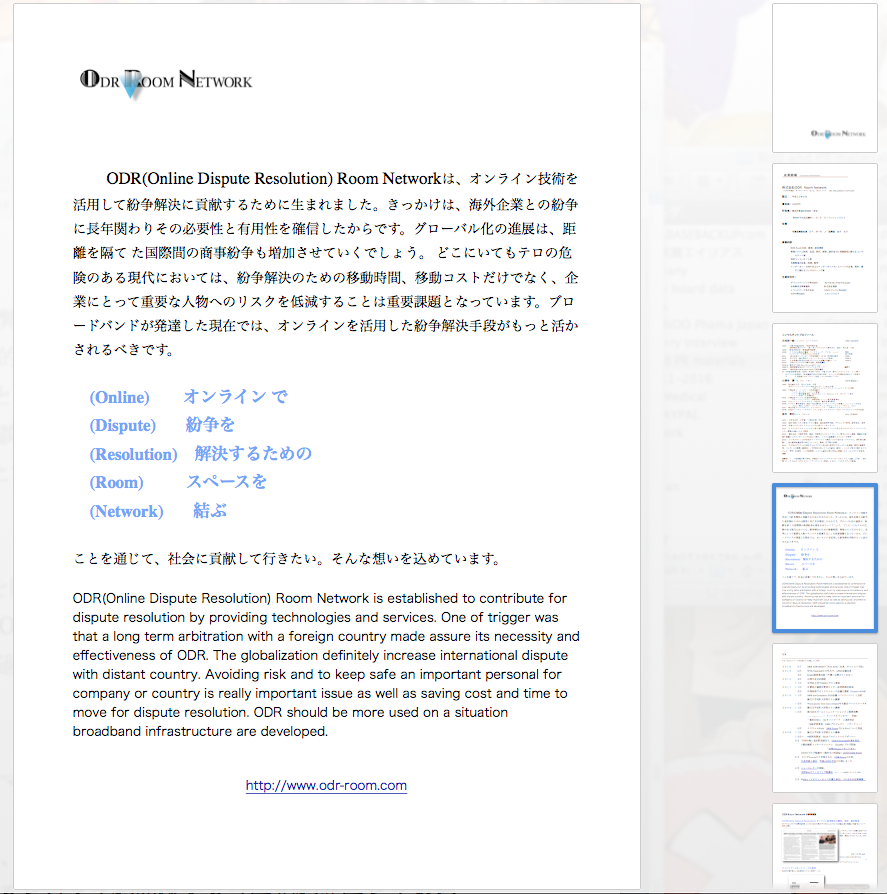887x894 pixels.
Task: Click the blue "結ぶ" text
Action: click(210, 510)
